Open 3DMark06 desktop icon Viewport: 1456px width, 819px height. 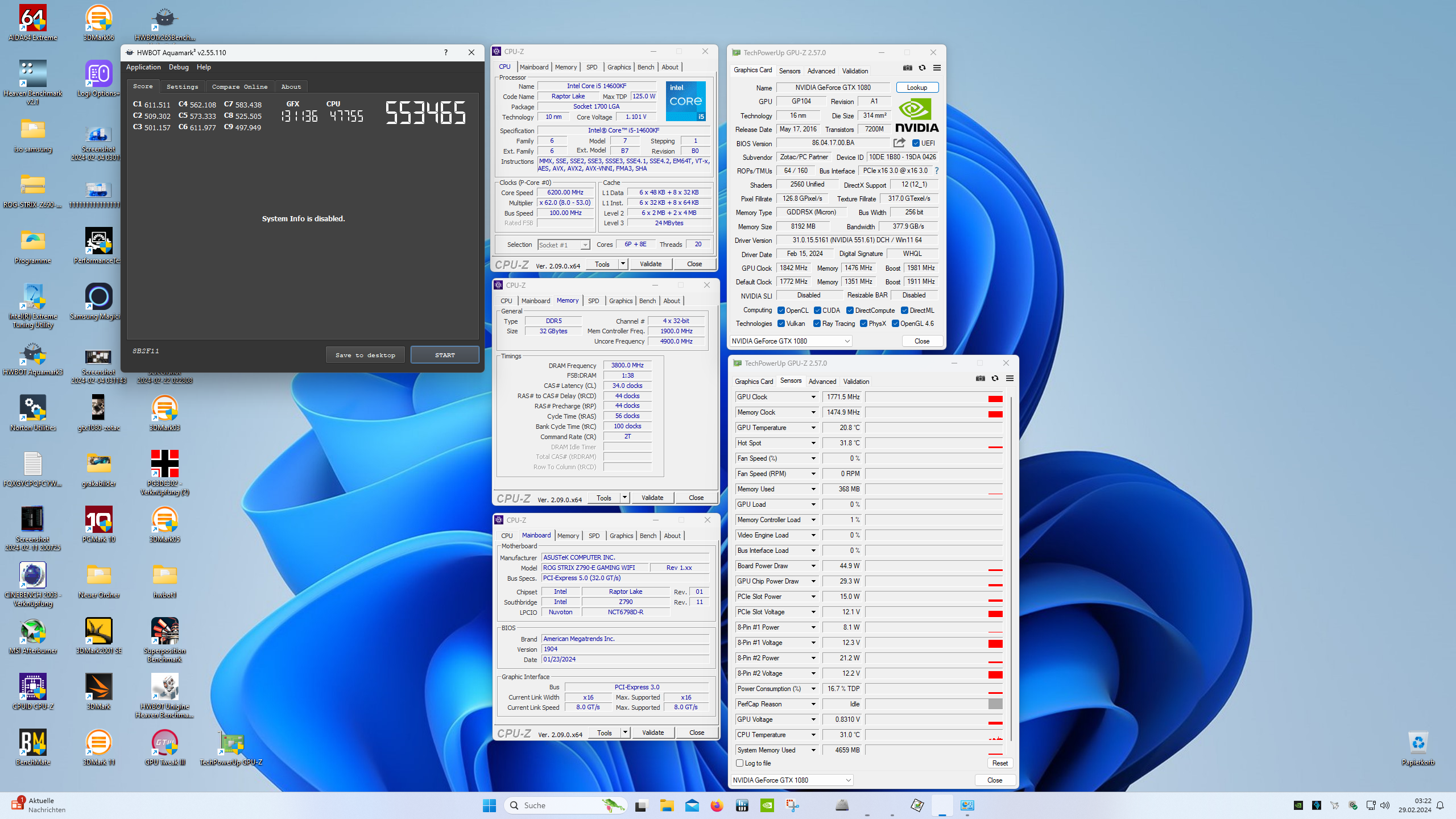pos(98,23)
